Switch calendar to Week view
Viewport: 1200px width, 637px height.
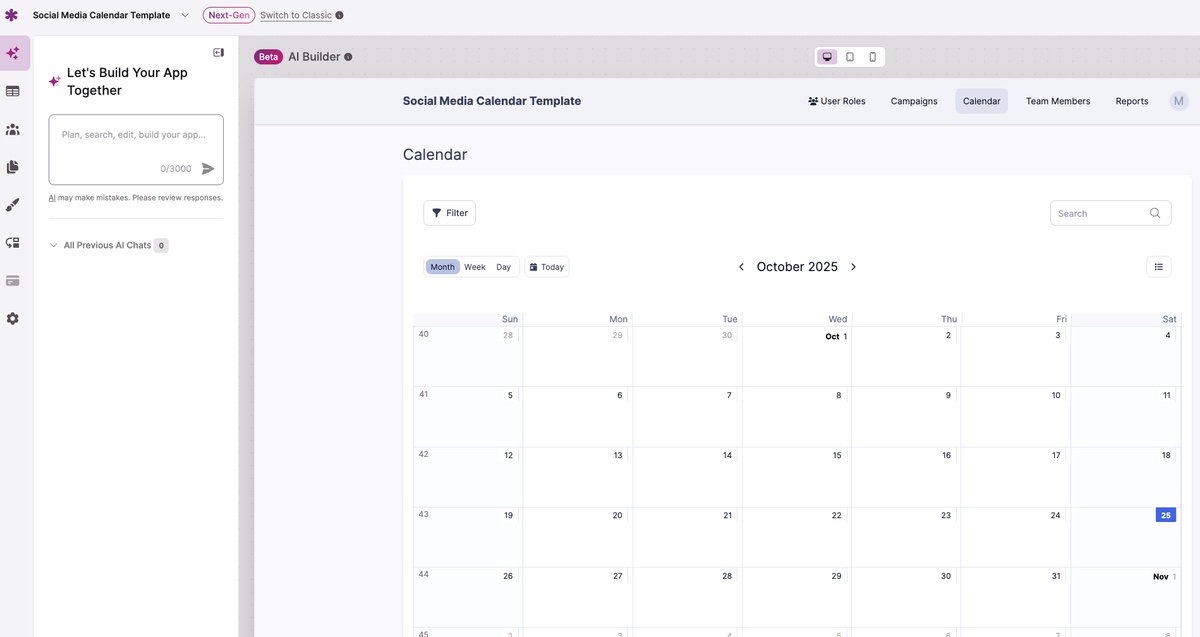point(475,267)
